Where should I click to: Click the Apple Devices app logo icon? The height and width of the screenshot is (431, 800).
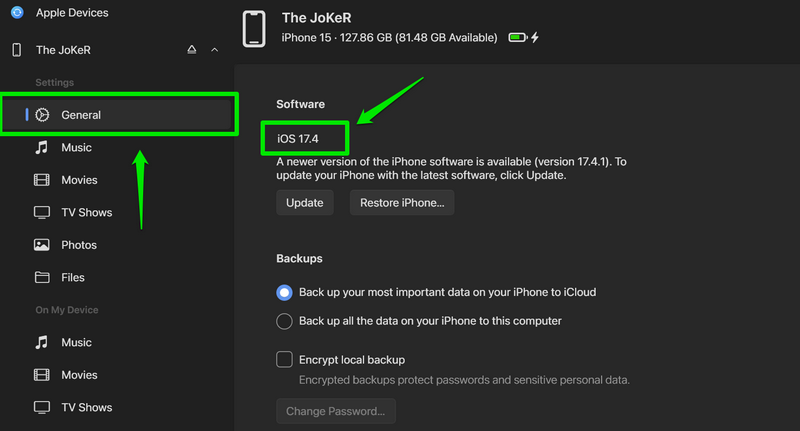click(16, 13)
